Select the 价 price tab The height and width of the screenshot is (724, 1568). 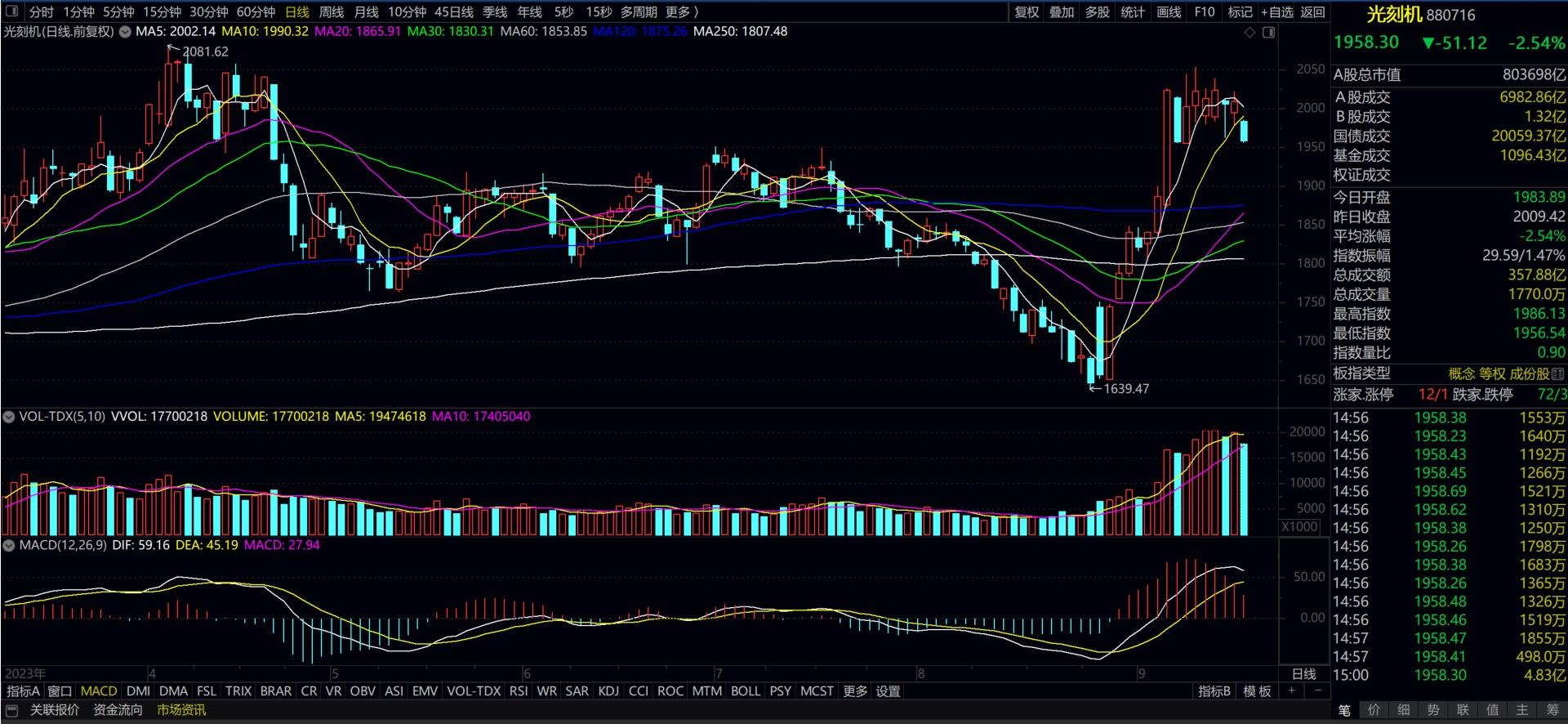pyautogui.click(x=1374, y=710)
